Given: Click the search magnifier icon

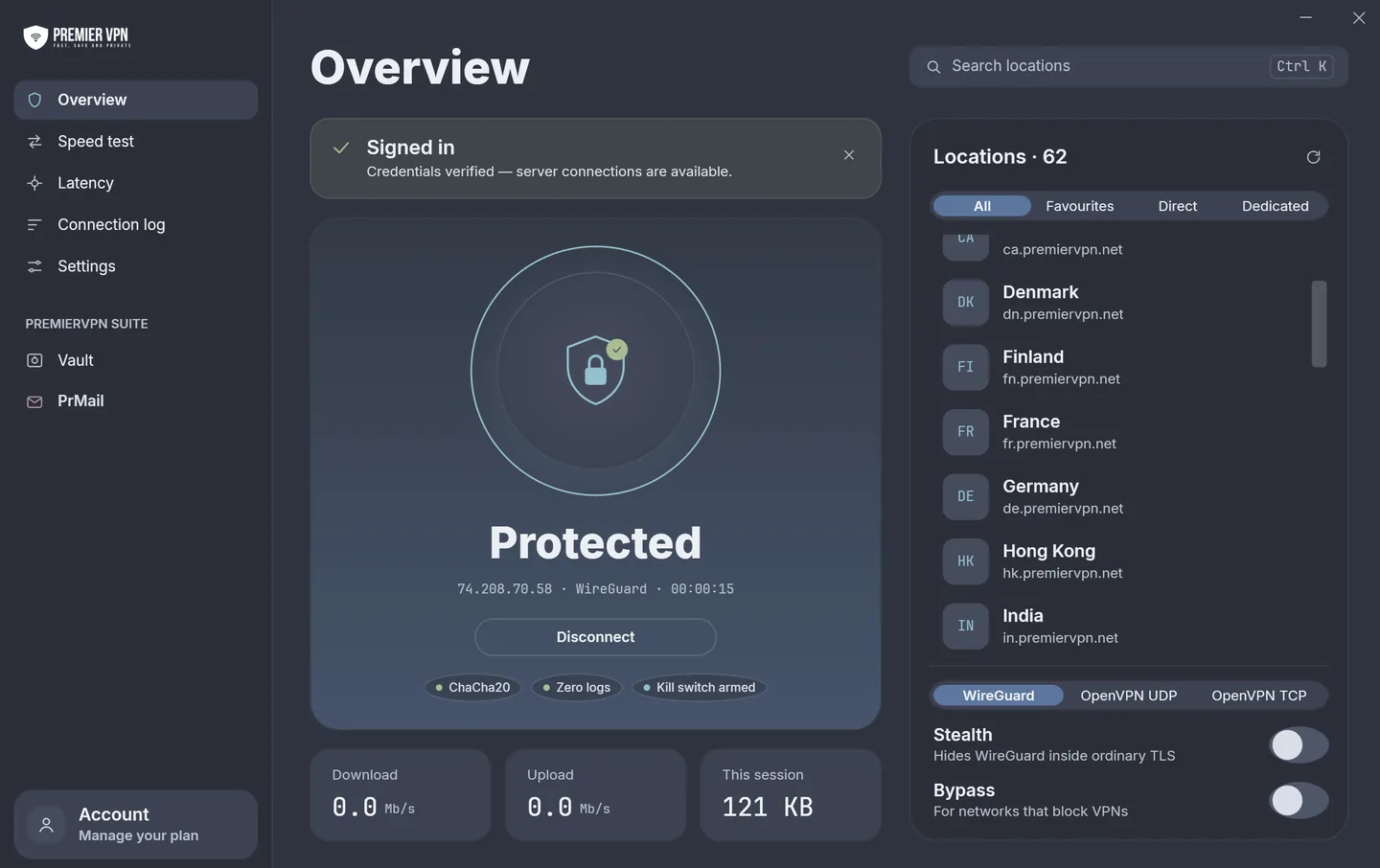Looking at the screenshot, I should (x=933, y=67).
